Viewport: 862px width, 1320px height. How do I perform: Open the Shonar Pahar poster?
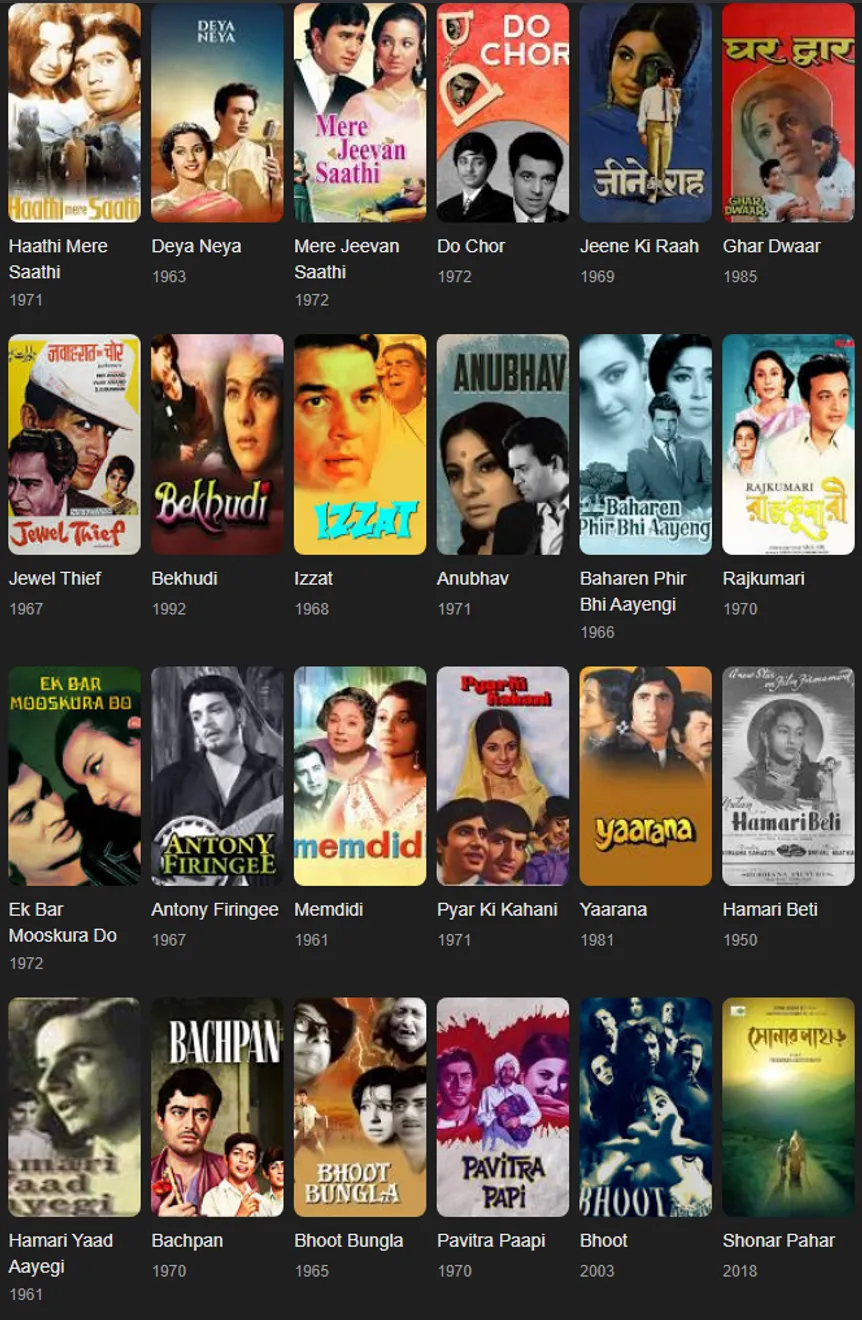(x=789, y=1107)
